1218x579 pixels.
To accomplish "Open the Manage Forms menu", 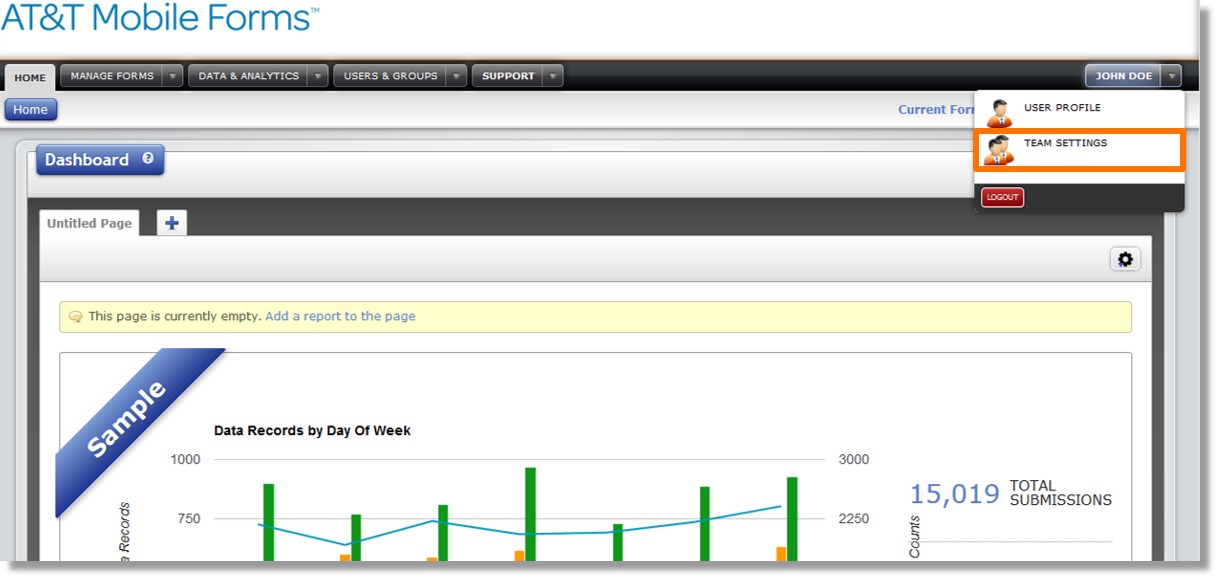I will tap(112, 76).
